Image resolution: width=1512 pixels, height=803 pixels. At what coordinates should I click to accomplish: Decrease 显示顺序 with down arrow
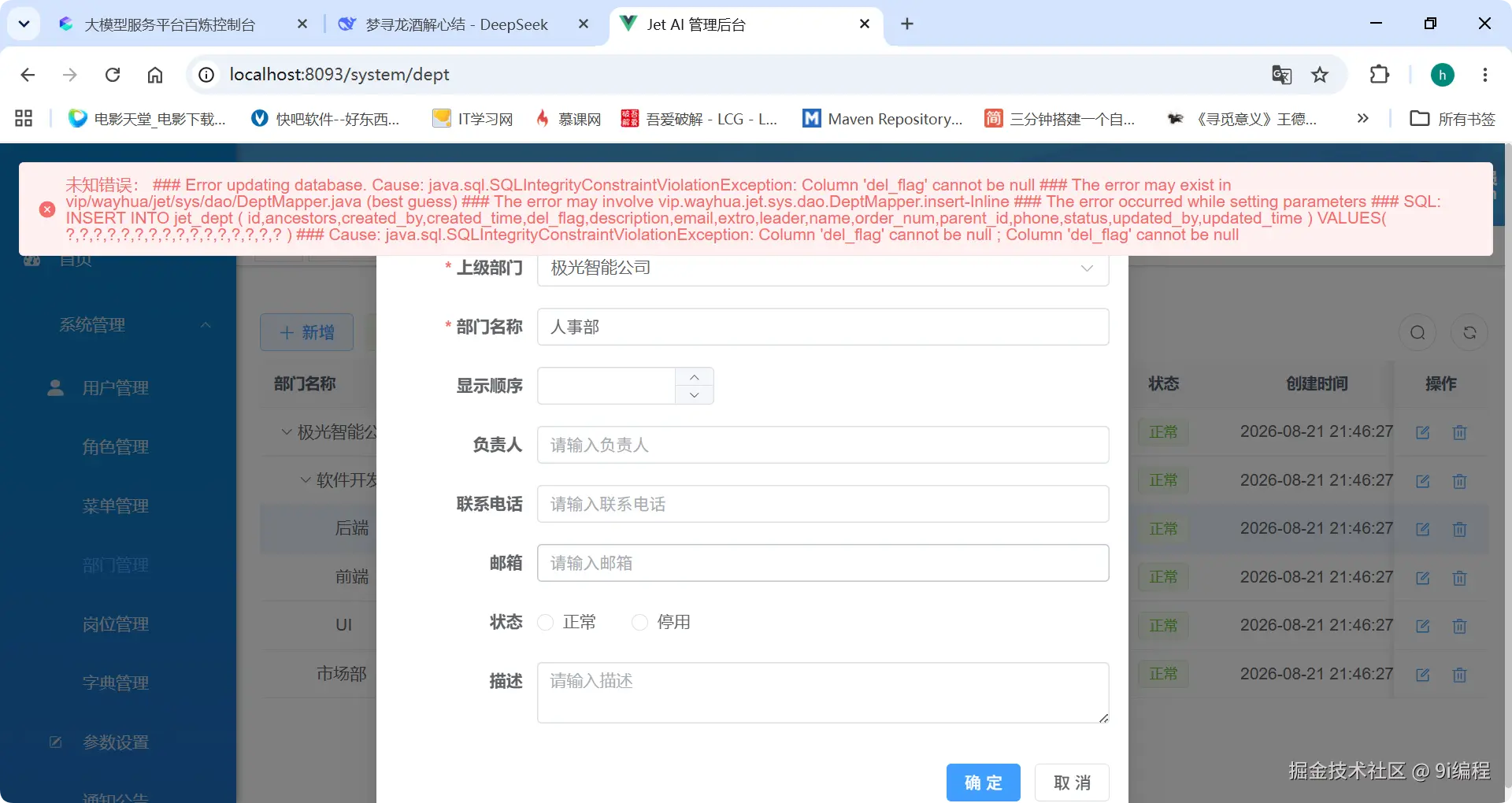694,395
